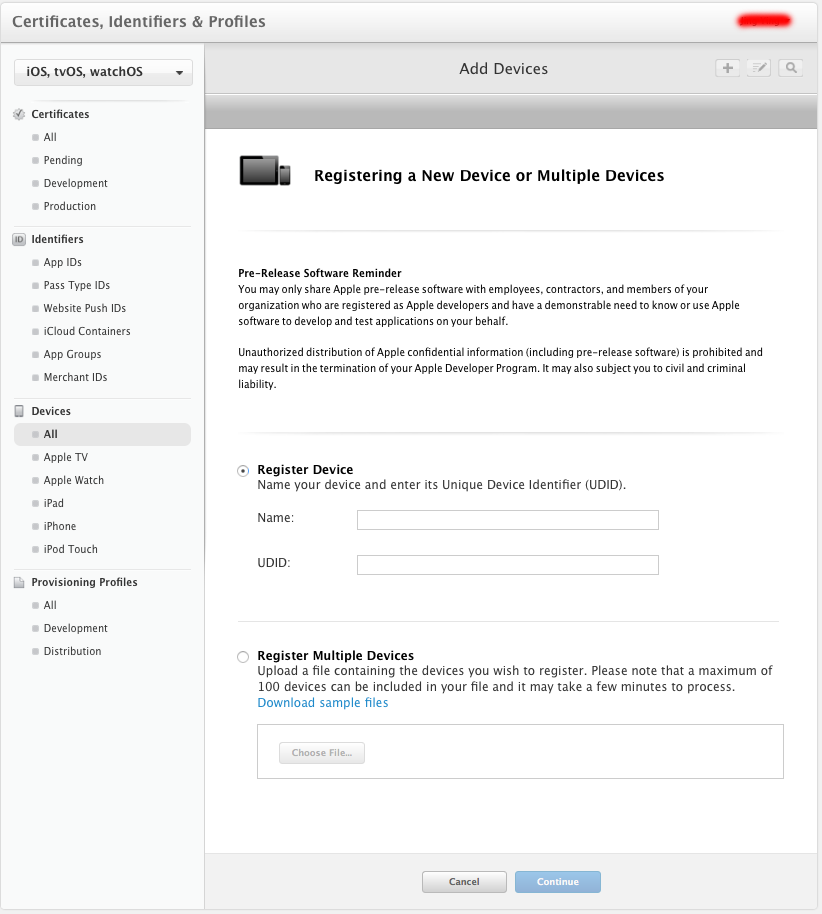Screen dimensions: 822x914
Task: Click the iPad and iPhone devices image
Action: point(265,171)
